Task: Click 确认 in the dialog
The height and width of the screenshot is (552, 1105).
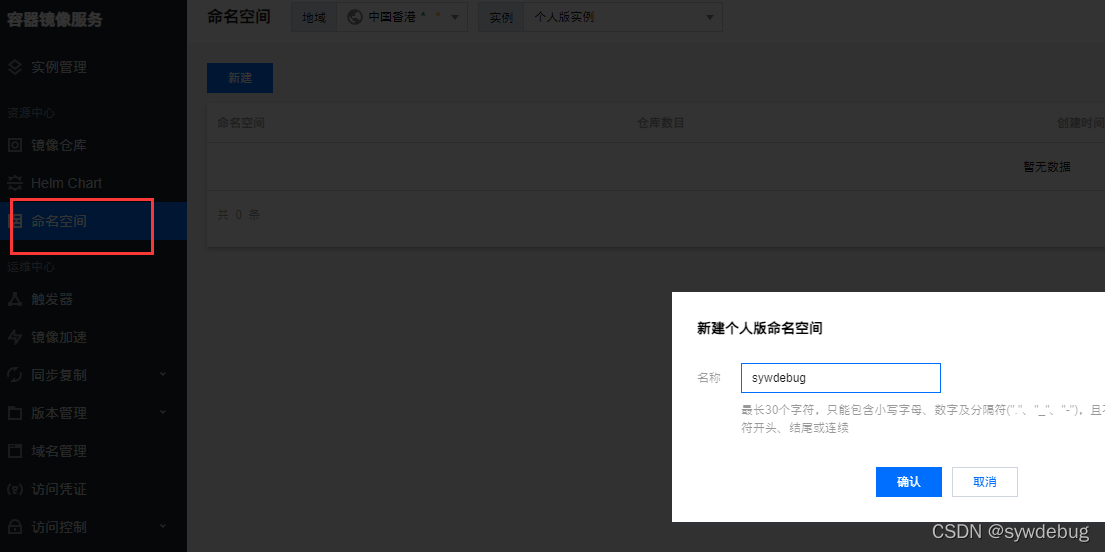Action: point(908,482)
